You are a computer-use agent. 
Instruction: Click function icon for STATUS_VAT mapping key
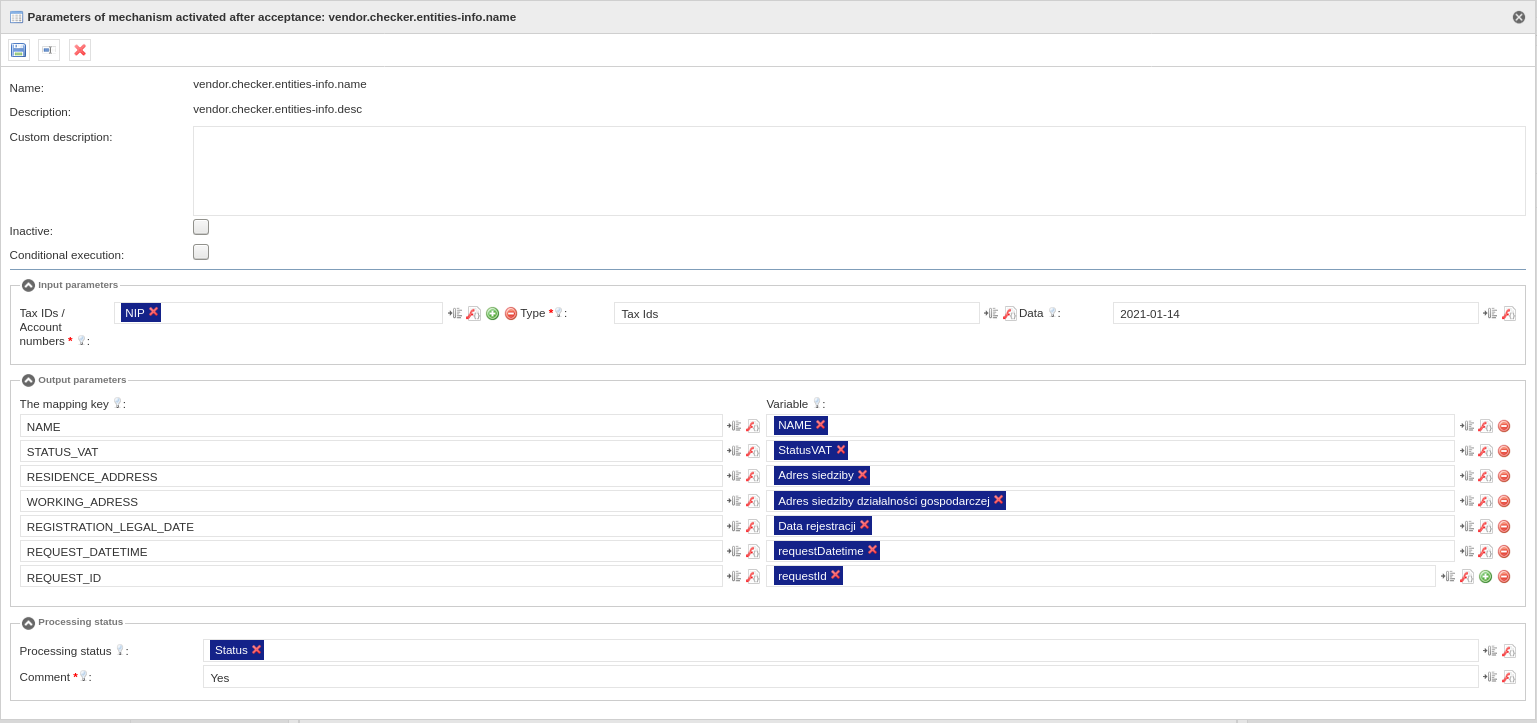click(753, 451)
